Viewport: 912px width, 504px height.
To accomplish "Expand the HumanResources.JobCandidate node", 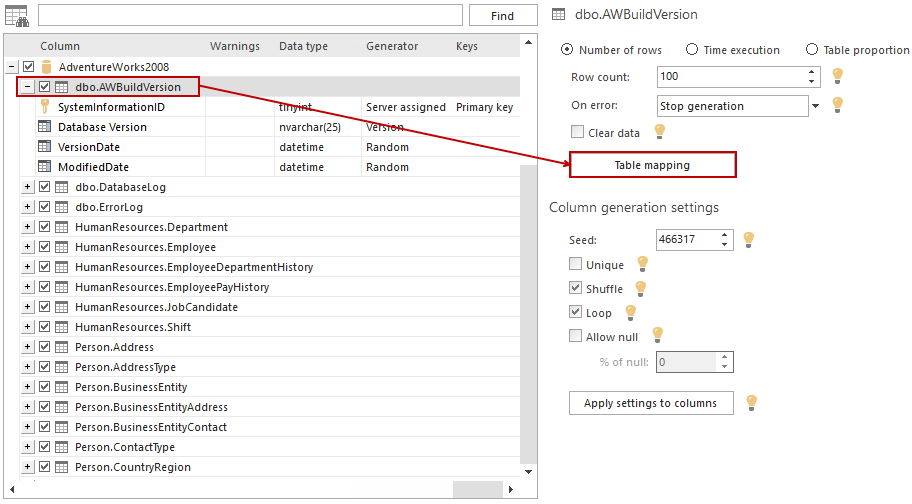I will click(27, 307).
